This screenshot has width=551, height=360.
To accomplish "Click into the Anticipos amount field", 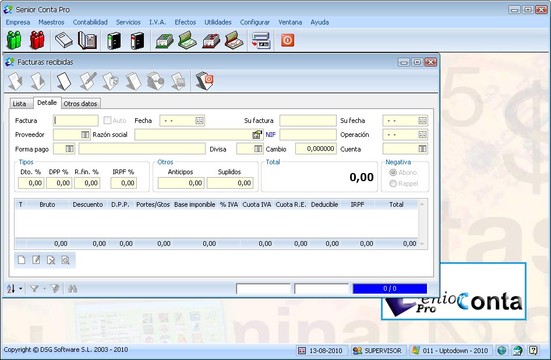I will click(x=181, y=183).
